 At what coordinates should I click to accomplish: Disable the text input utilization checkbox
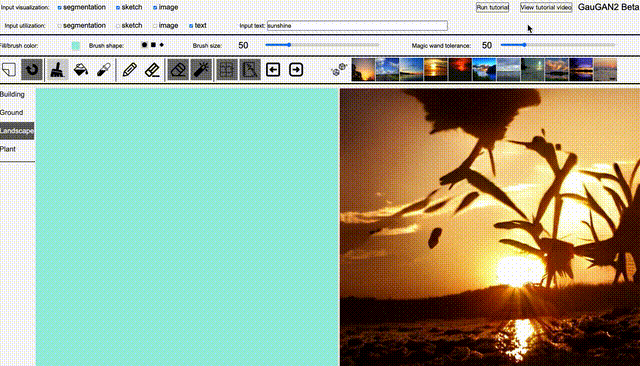[x=191, y=26]
